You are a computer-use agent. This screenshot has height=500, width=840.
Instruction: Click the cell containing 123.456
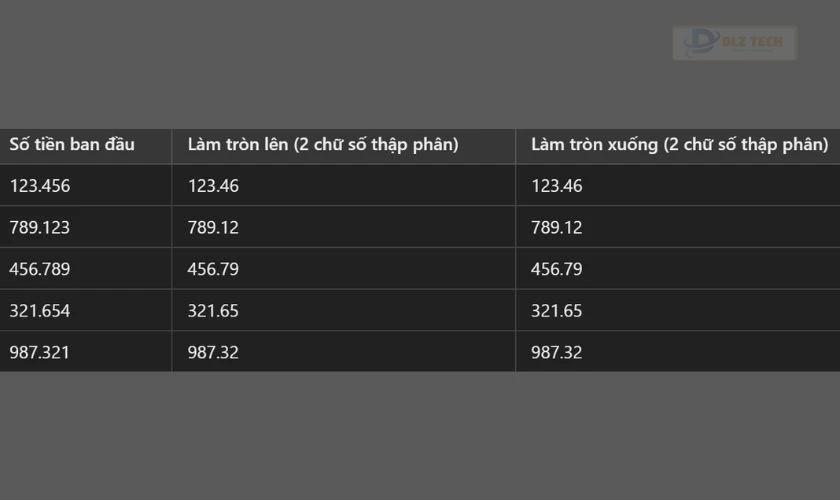point(86,185)
